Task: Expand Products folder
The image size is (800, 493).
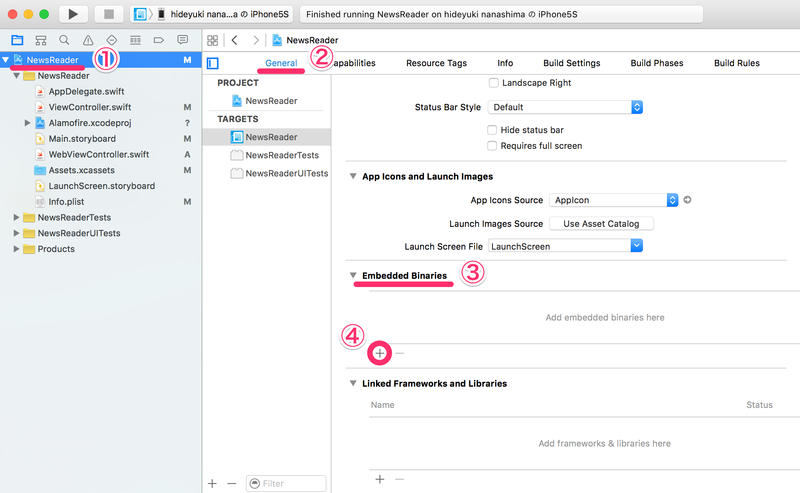Action: click(16, 249)
